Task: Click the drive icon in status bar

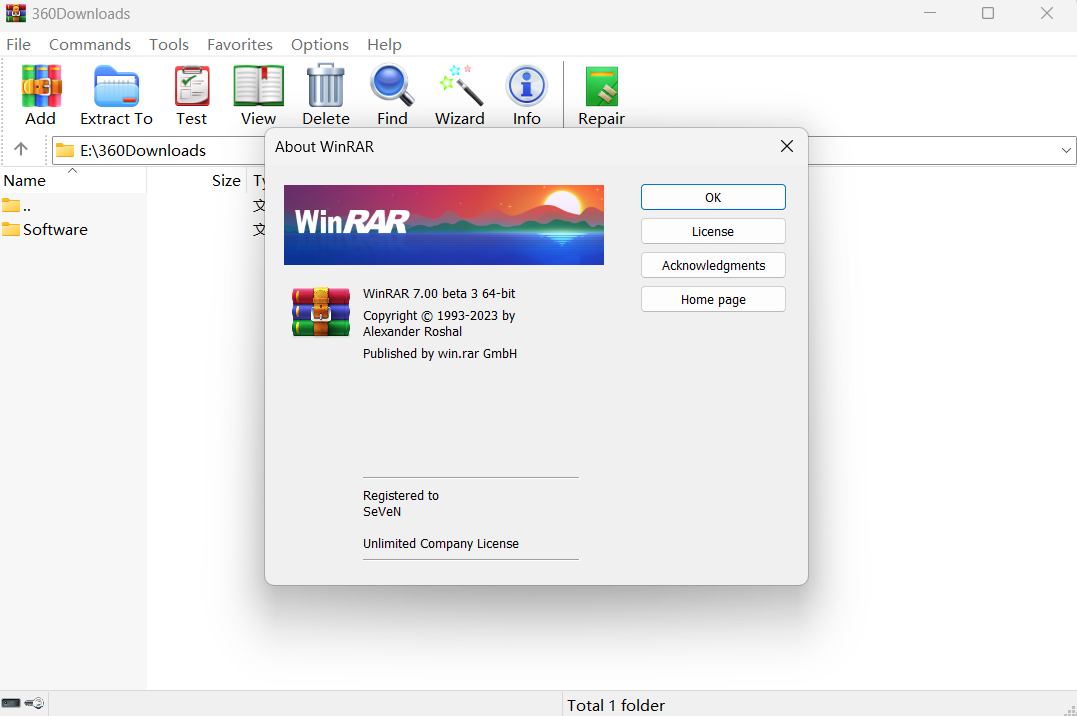Action: pyautogui.click(x=11, y=703)
